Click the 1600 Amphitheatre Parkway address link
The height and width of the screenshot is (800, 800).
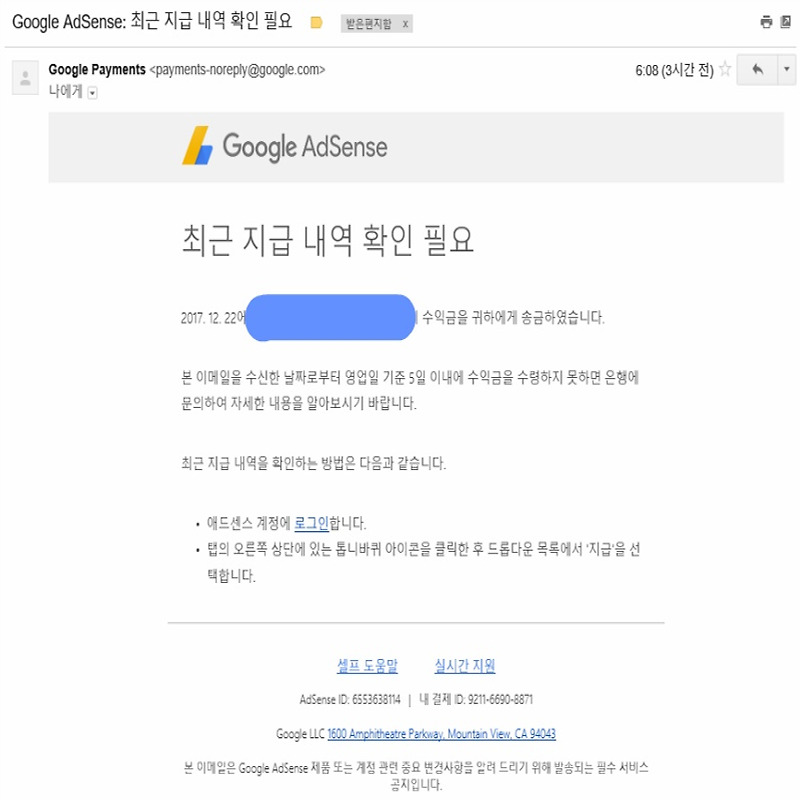[441, 734]
